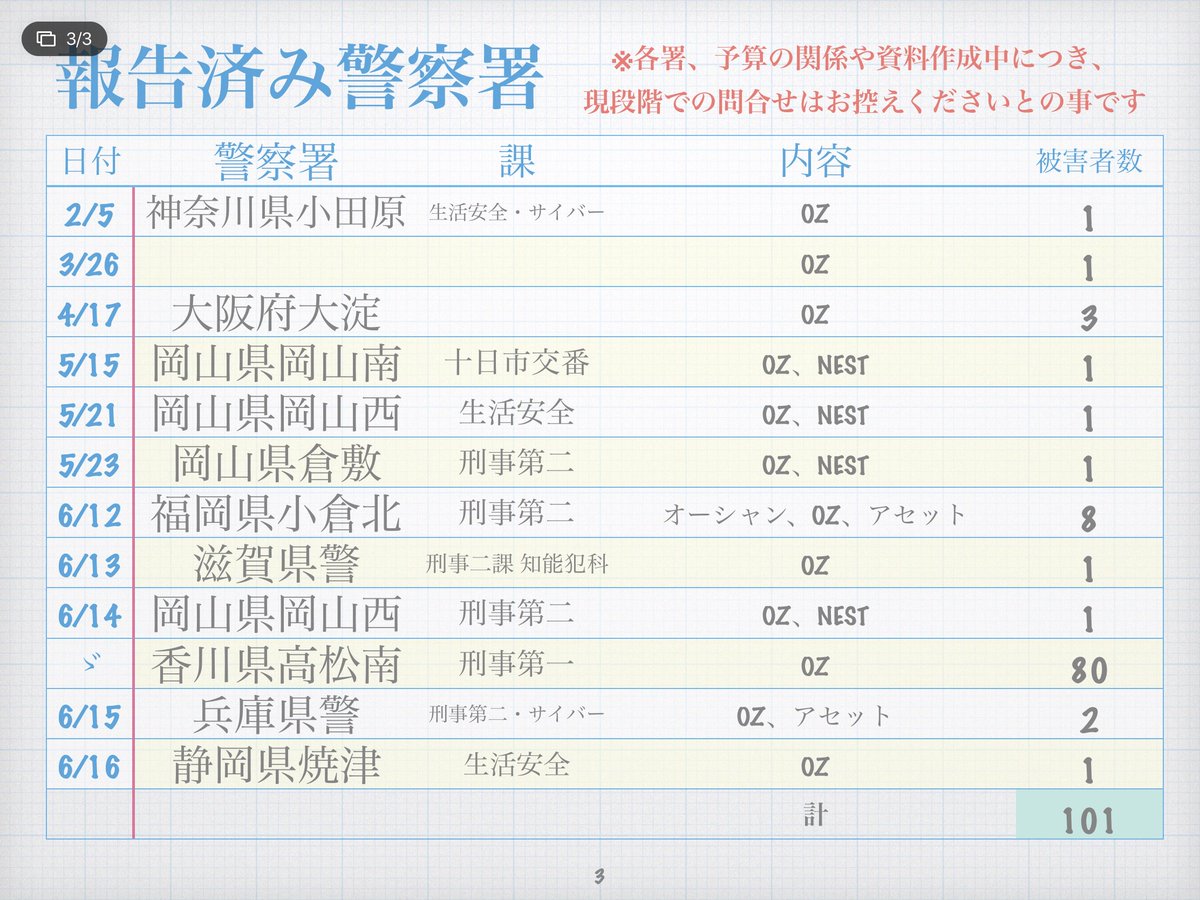Click the red notice starting ※各署
The height and width of the screenshot is (900, 1200).
point(858,60)
